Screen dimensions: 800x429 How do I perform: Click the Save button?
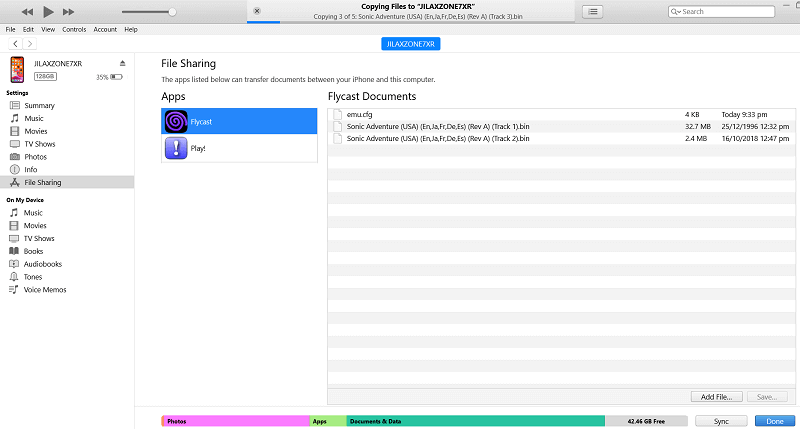point(767,397)
